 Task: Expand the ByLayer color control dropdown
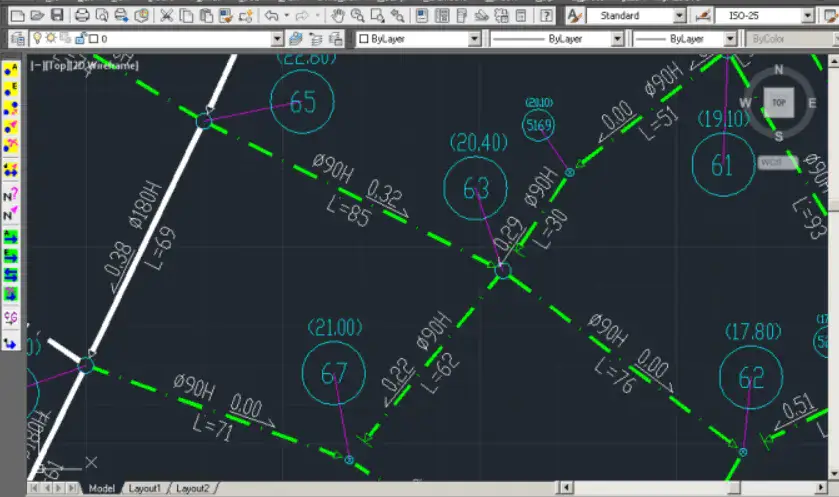click(474, 39)
